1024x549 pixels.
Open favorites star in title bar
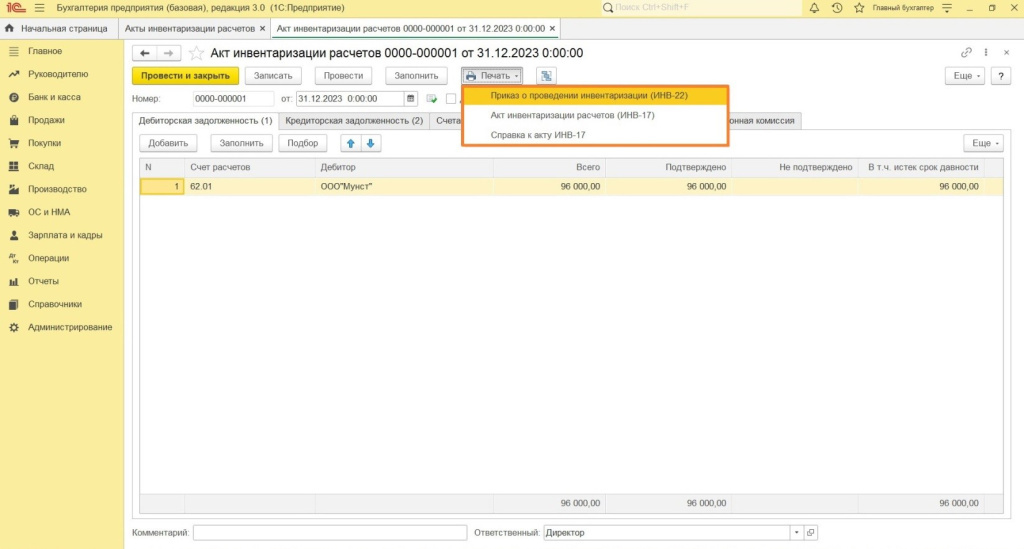[859, 8]
